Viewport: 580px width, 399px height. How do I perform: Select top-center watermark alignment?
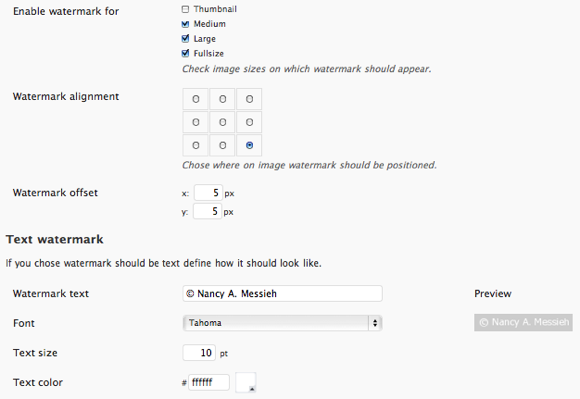click(222, 99)
